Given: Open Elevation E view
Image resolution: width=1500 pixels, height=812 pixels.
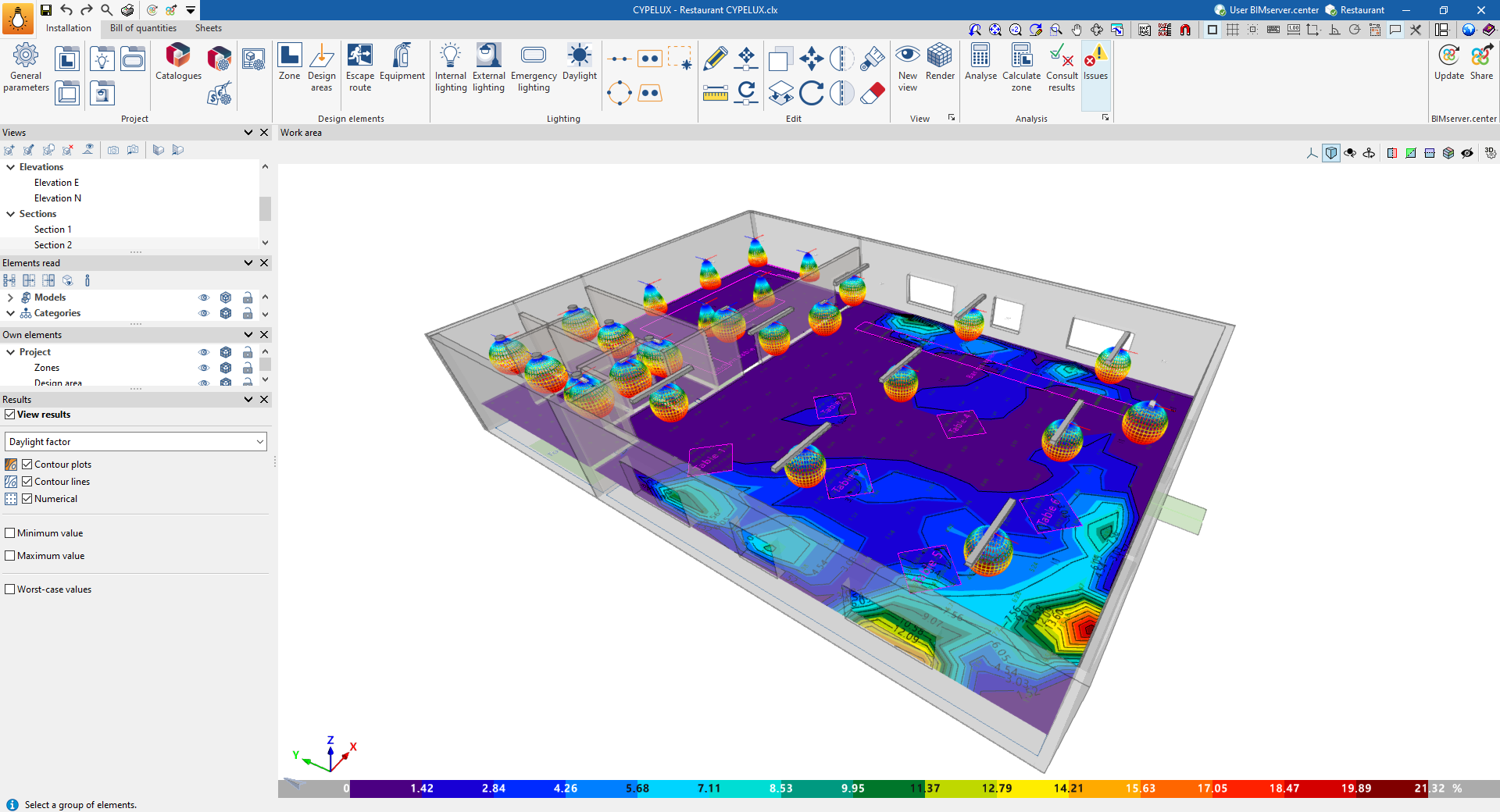Looking at the screenshot, I should (x=56, y=183).
